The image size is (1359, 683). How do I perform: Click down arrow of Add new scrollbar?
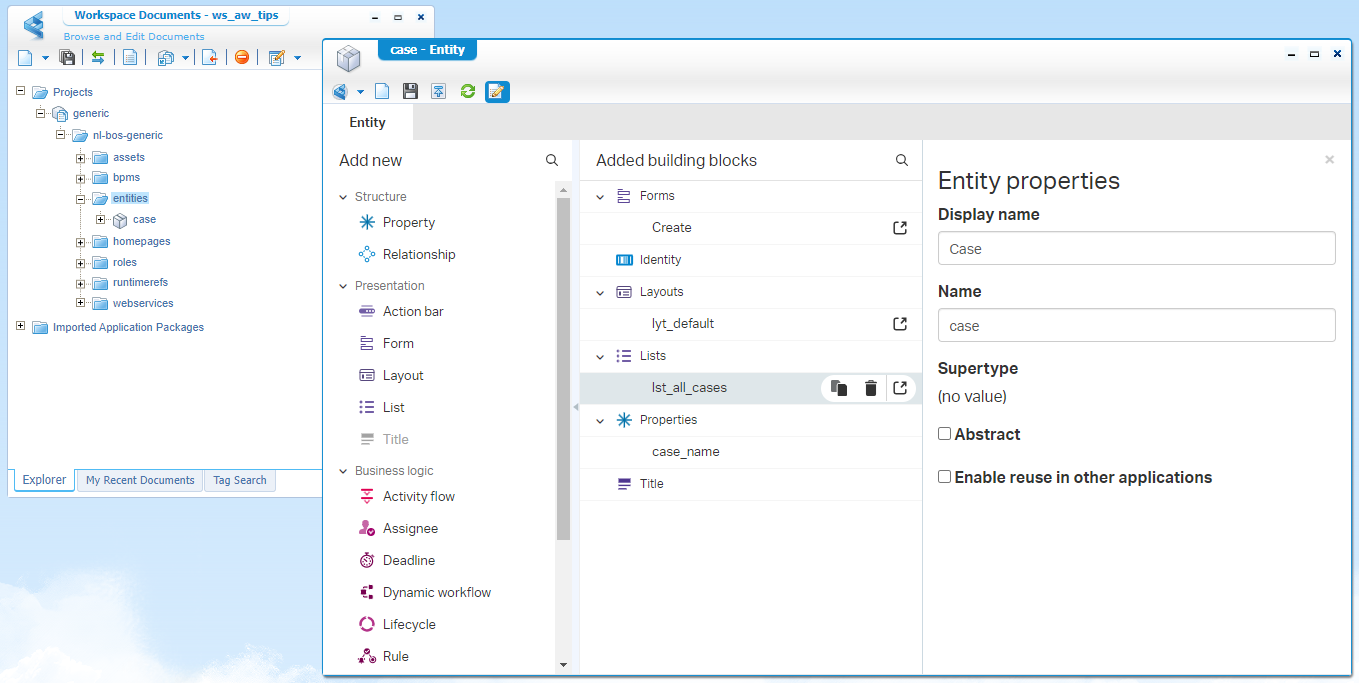[563, 665]
